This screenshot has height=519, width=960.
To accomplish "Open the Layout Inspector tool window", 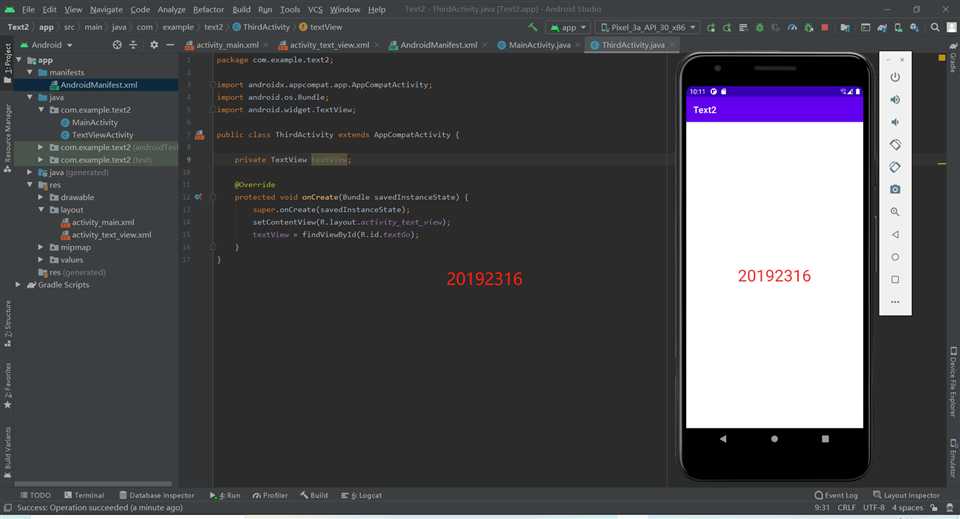I will [906, 495].
